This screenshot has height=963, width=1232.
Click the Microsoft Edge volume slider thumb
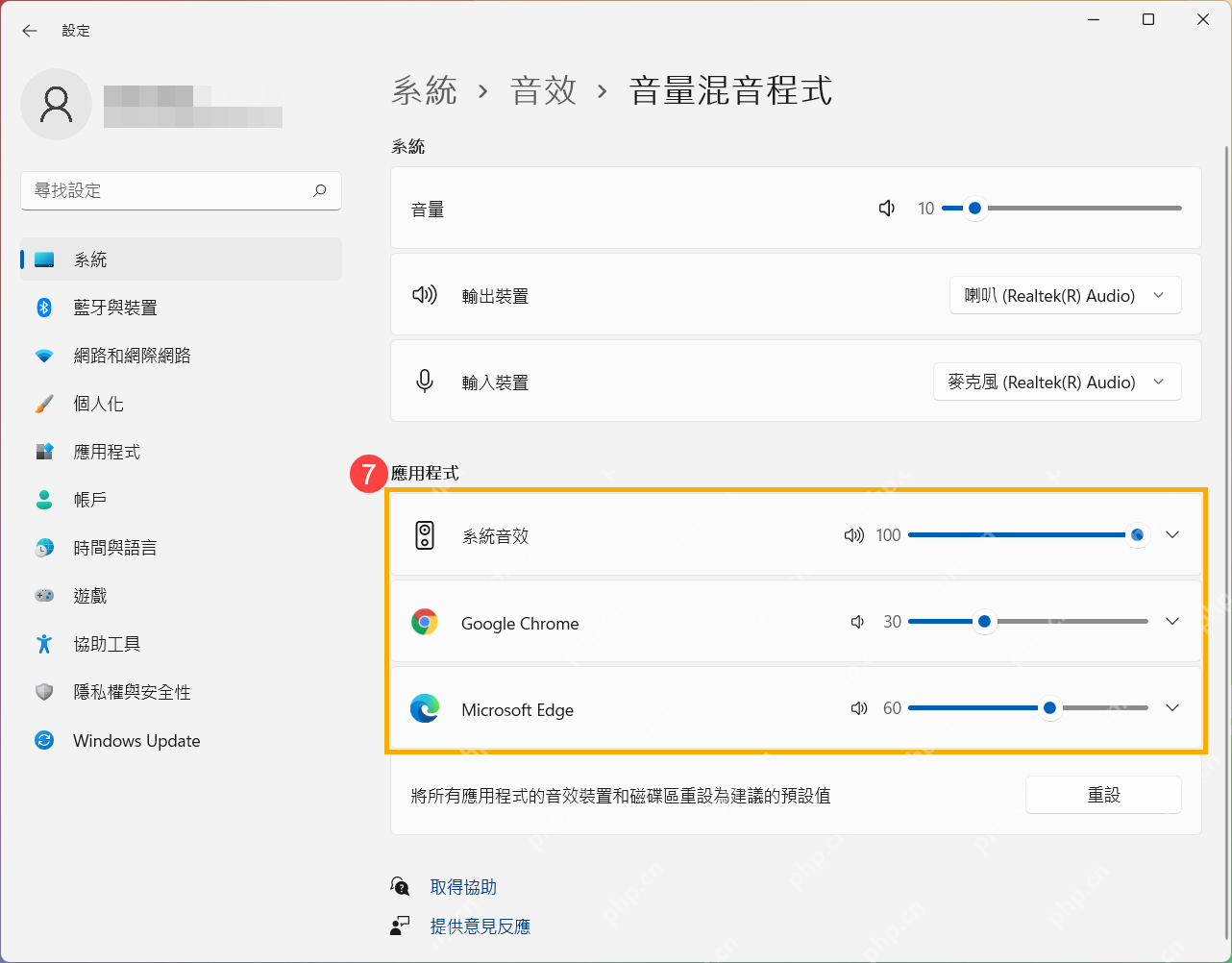pyautogui.click(x=1050, y=708)
